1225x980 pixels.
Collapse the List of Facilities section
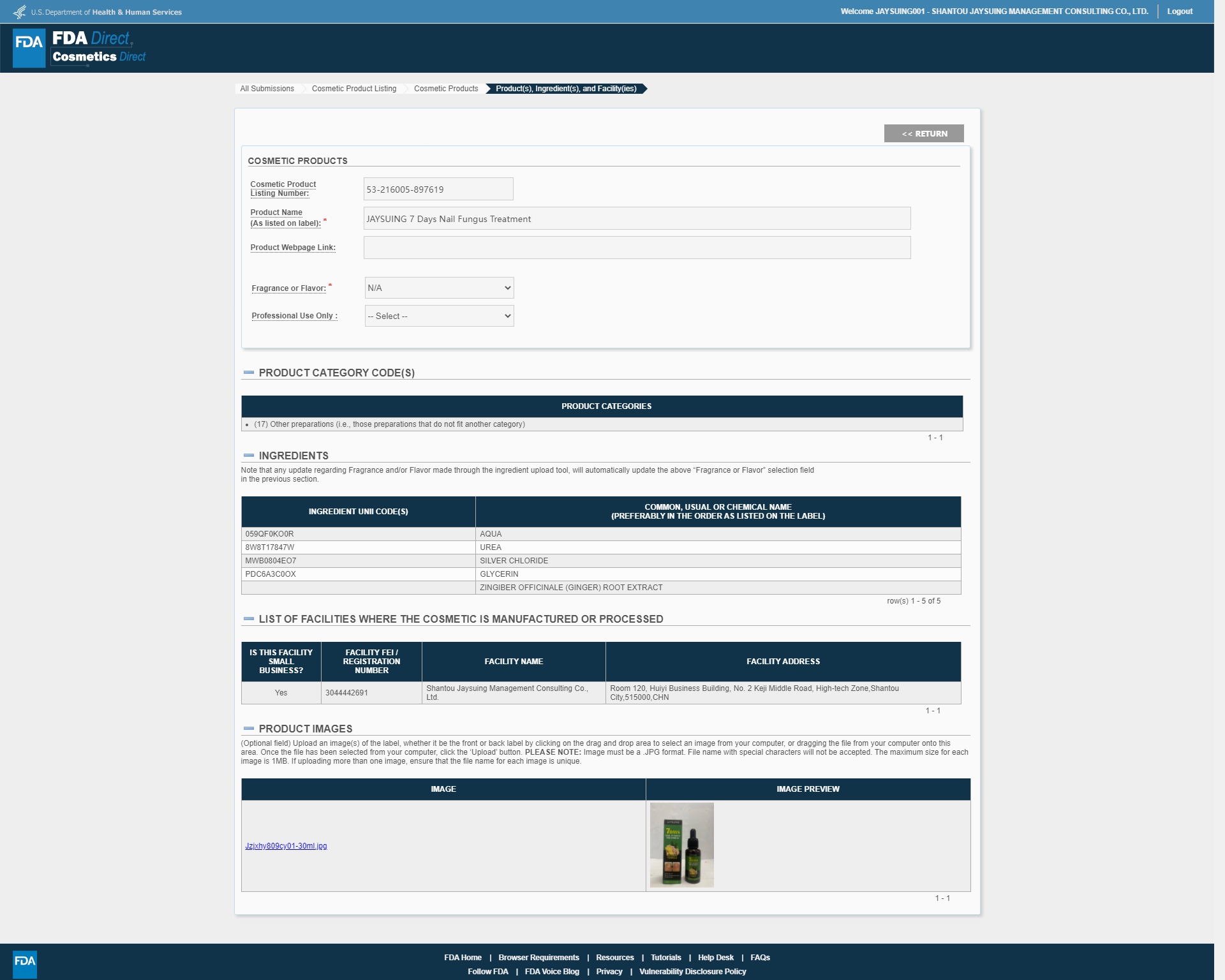point(249,619)
